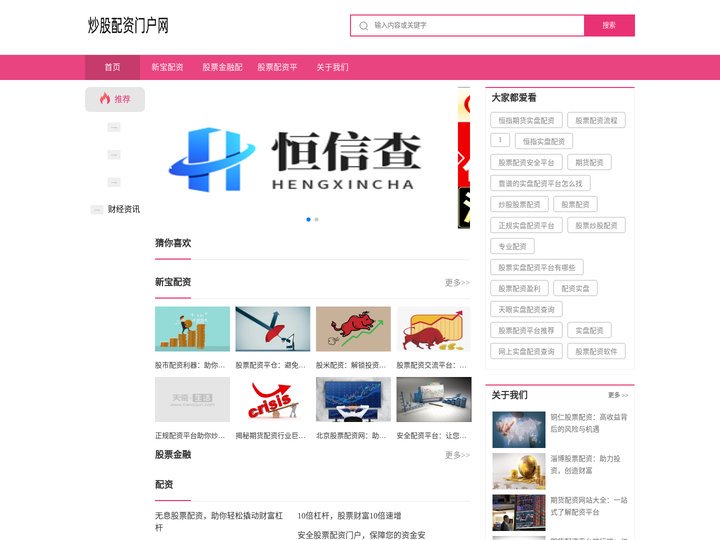
Task: Click the red umbrella thumbnail for 股票配资平台
Action: (273, 329)
